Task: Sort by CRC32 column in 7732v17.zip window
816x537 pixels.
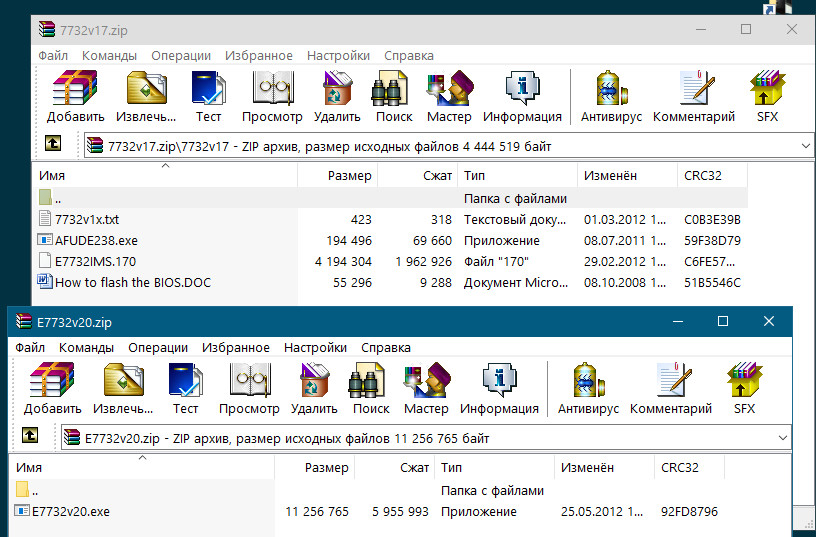Action: [712, 175]
